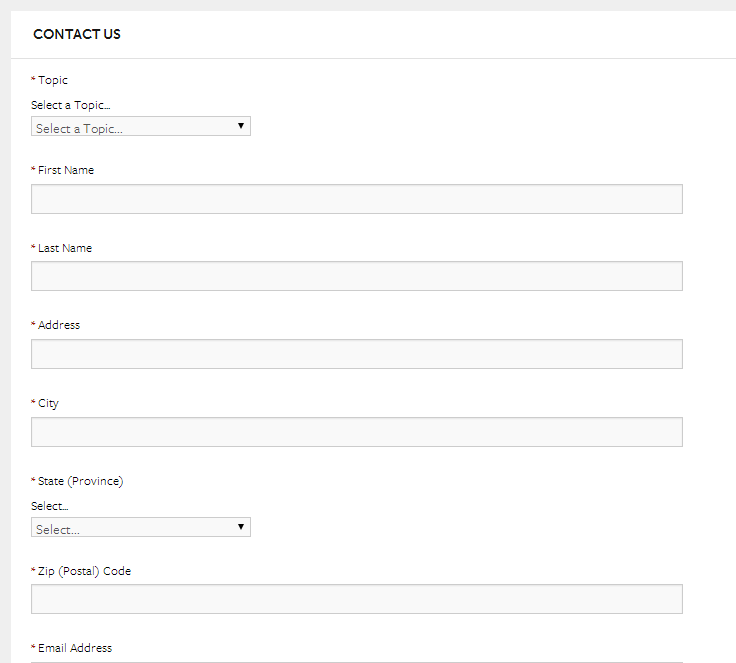This screenshot has height=663, width=736.
Task: Click the Last Name label
Action: click(65, 248)
